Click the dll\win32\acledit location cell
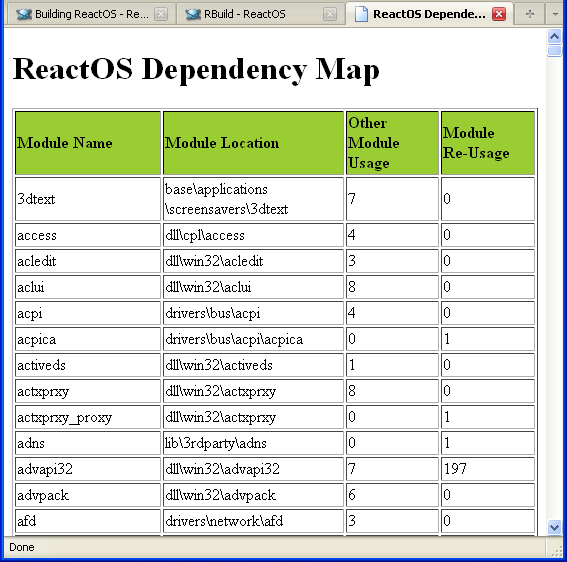 253,261
